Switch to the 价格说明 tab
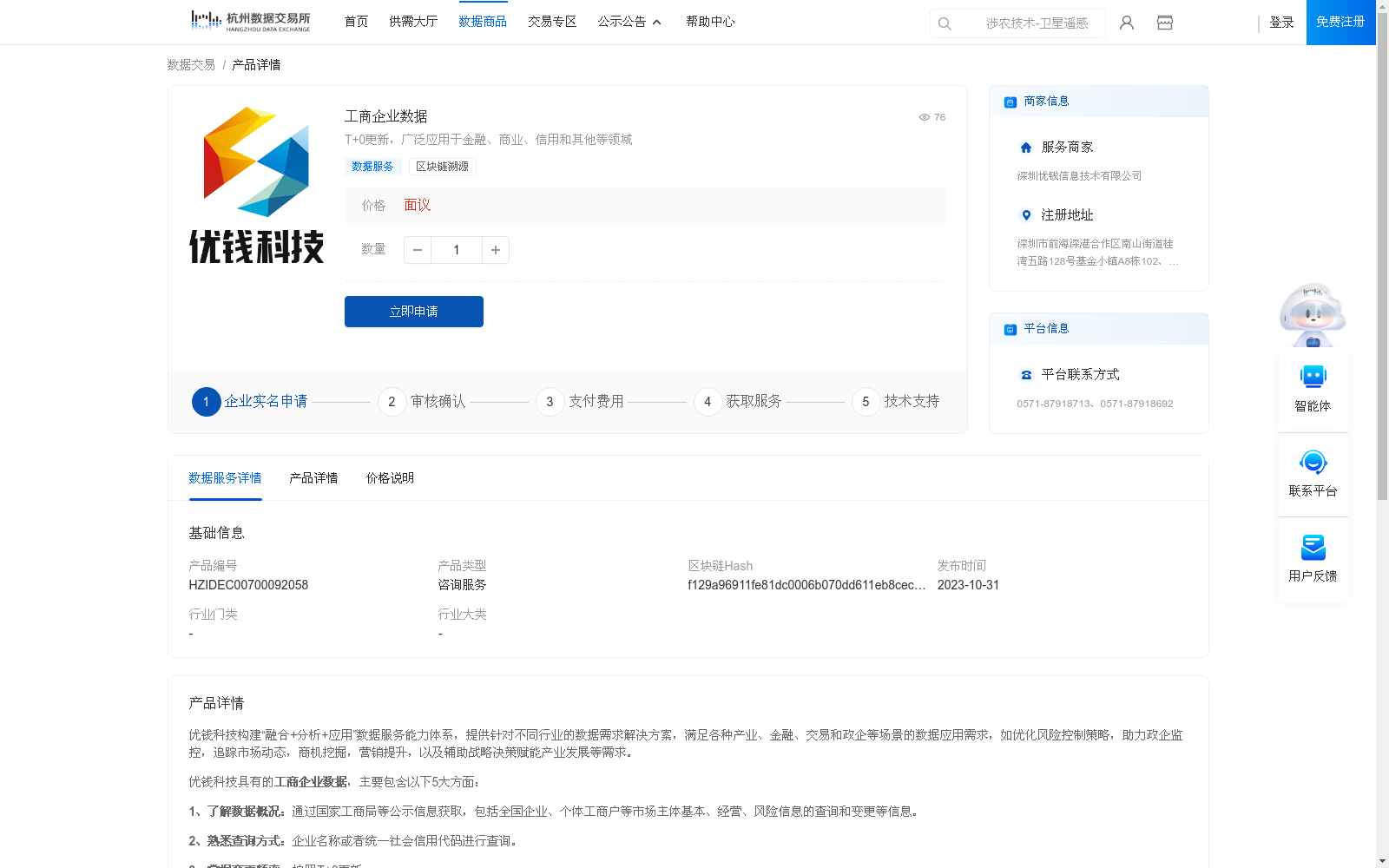 point(390,478)
